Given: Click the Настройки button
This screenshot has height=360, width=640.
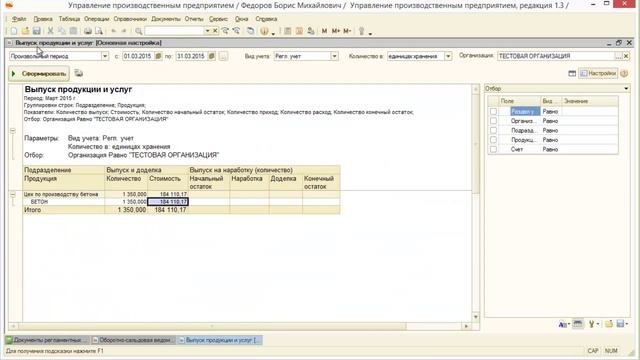Looking at the screenshot, I should click(x=598, y=73).
